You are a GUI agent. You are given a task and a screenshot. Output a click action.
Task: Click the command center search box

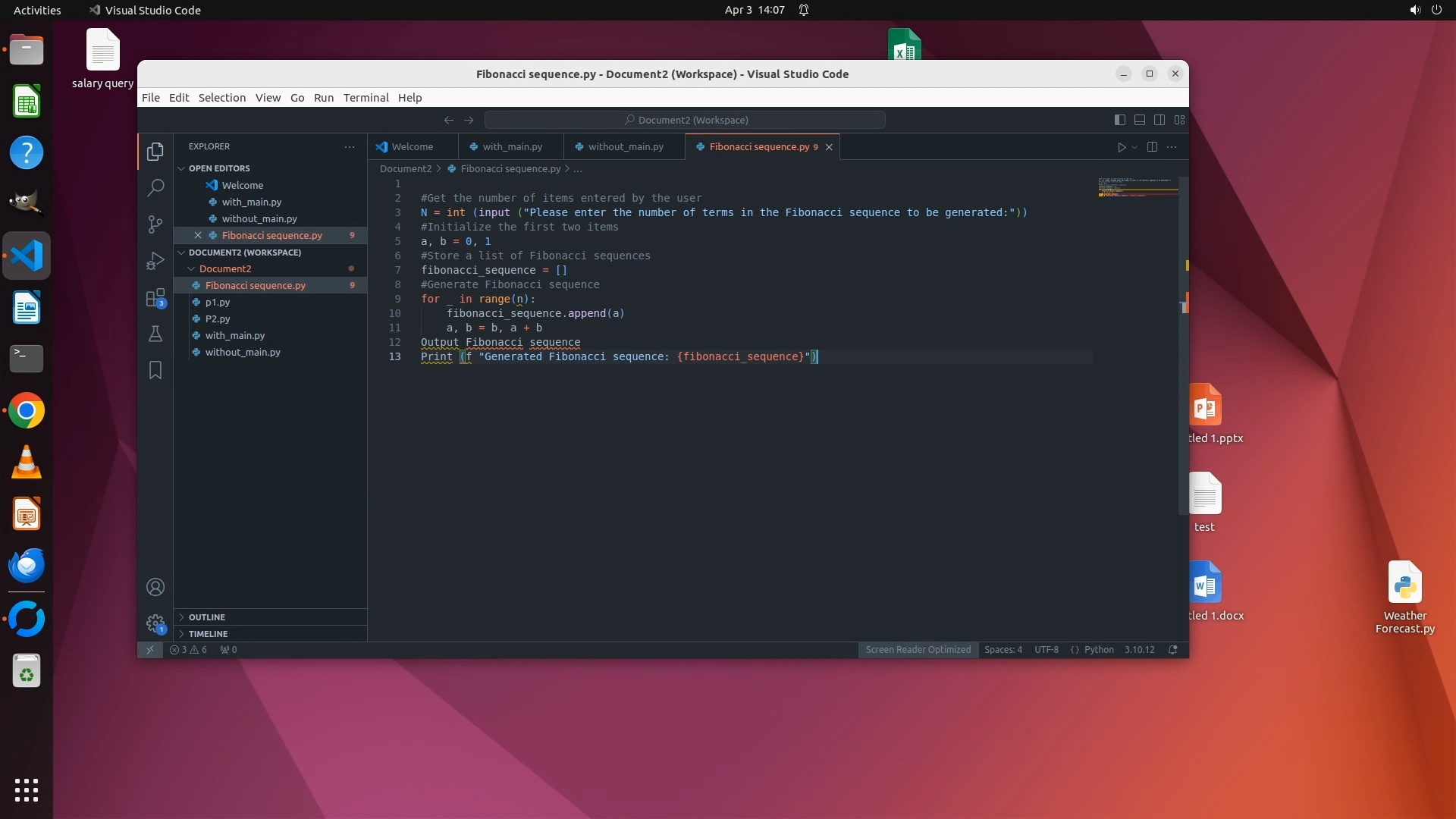685,120
